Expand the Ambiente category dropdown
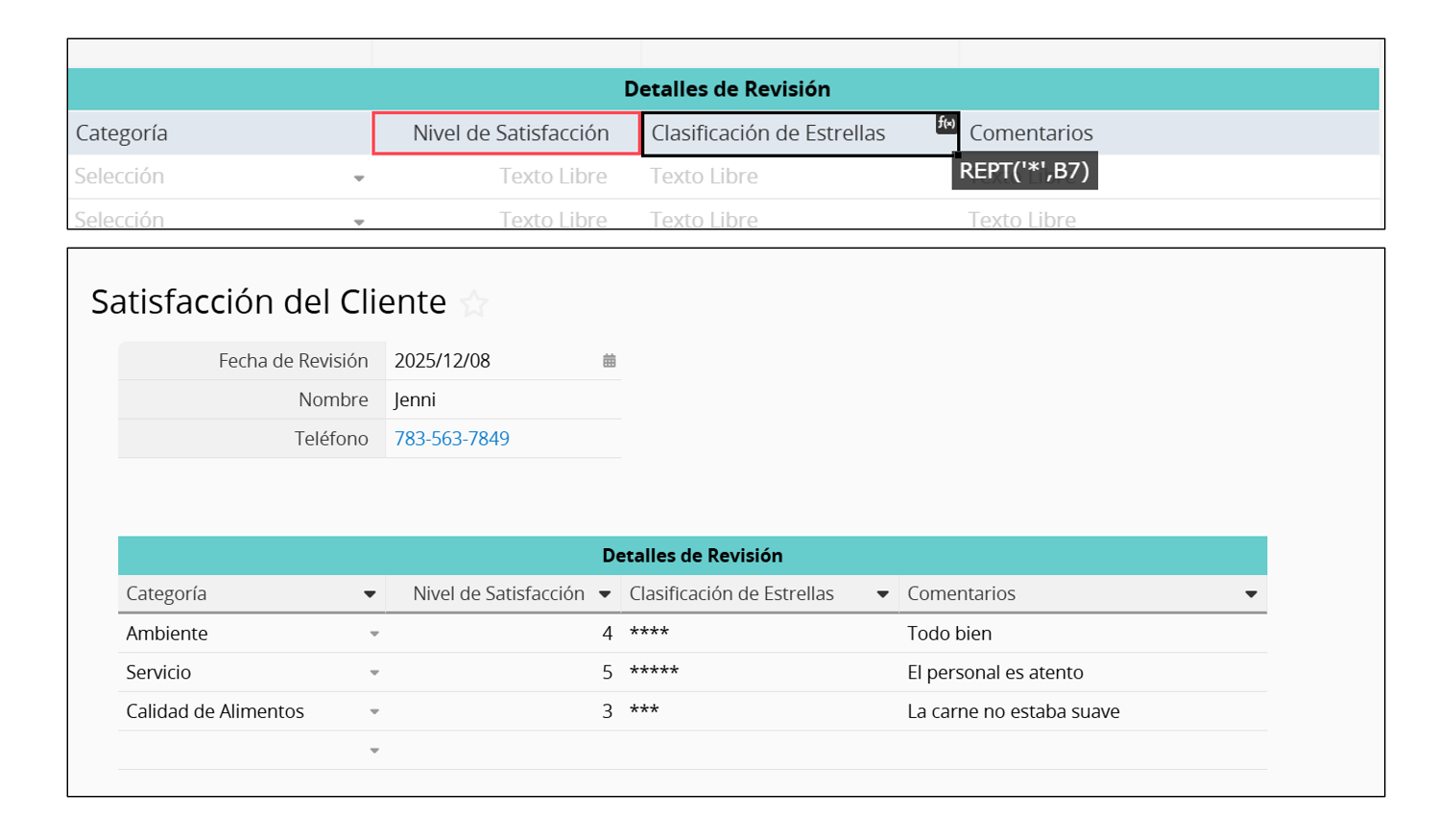1437x840 pixels. [x=374, y=634]
